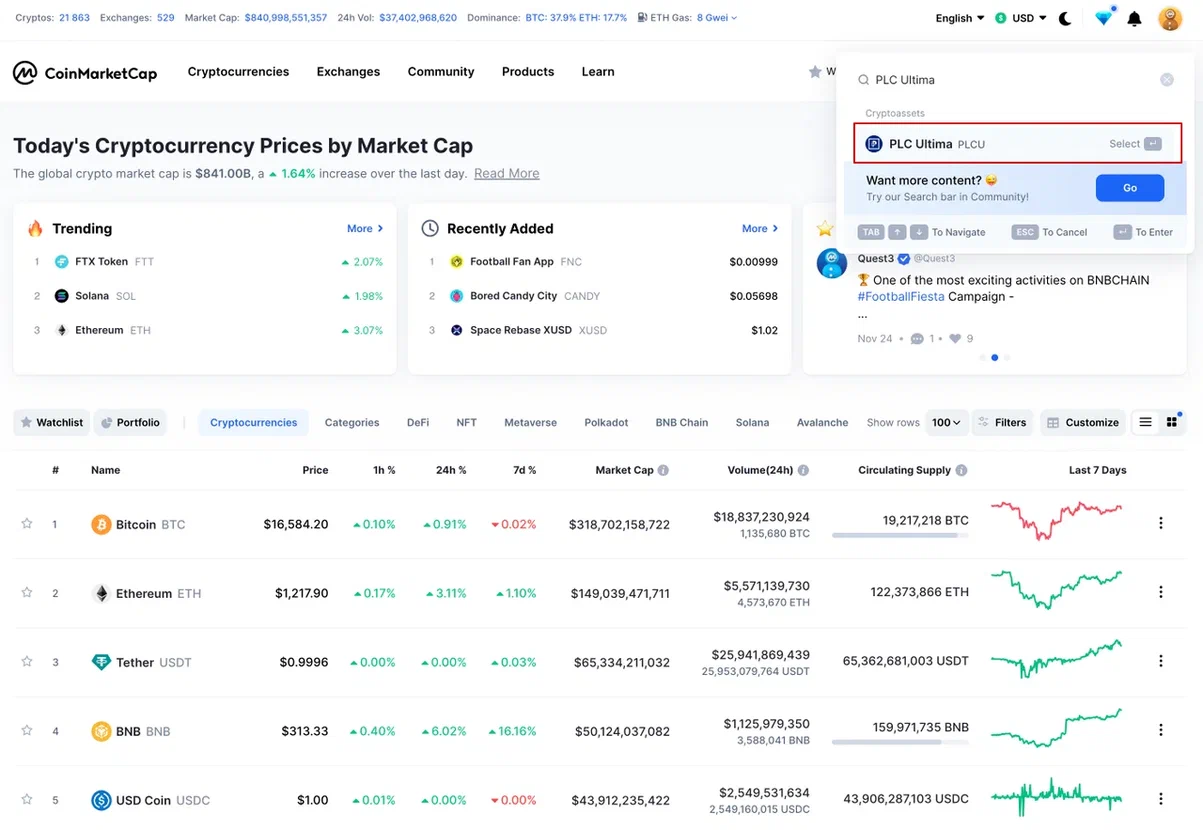Click Market Cap info icon
This screenshot has width=1203, height=830.
(663, 470)
